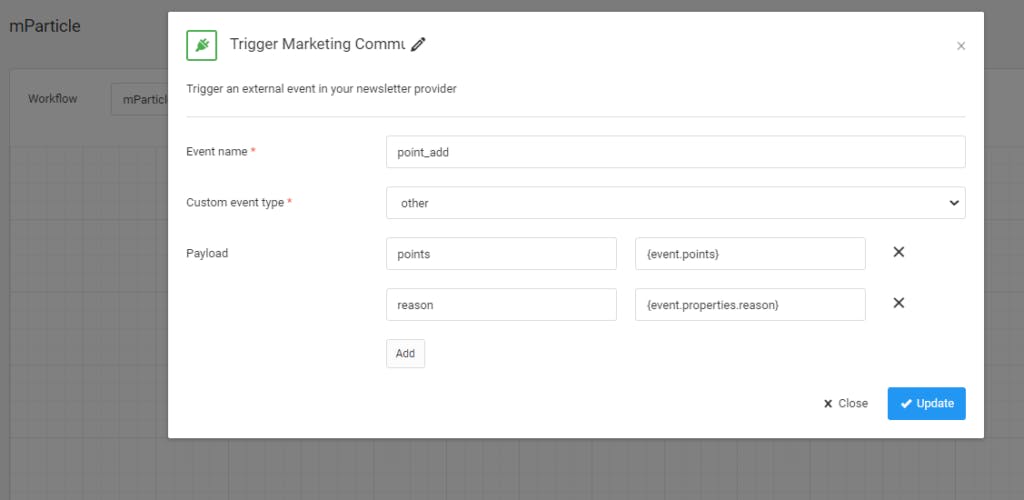Click the Trigger Marketing Commu title text

(317, 44)
